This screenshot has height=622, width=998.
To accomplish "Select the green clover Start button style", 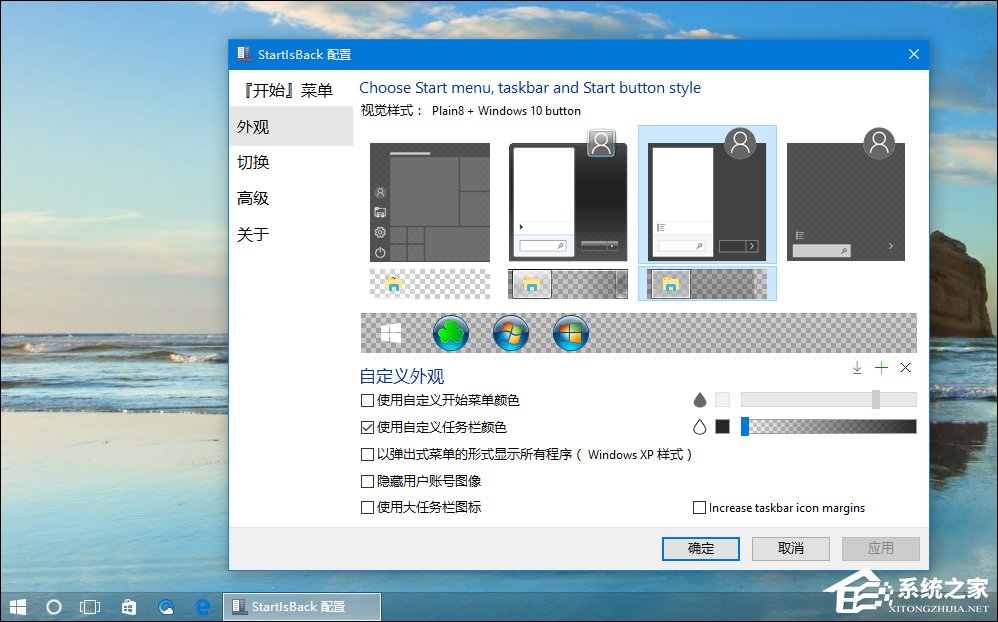I will coord(450,332).
